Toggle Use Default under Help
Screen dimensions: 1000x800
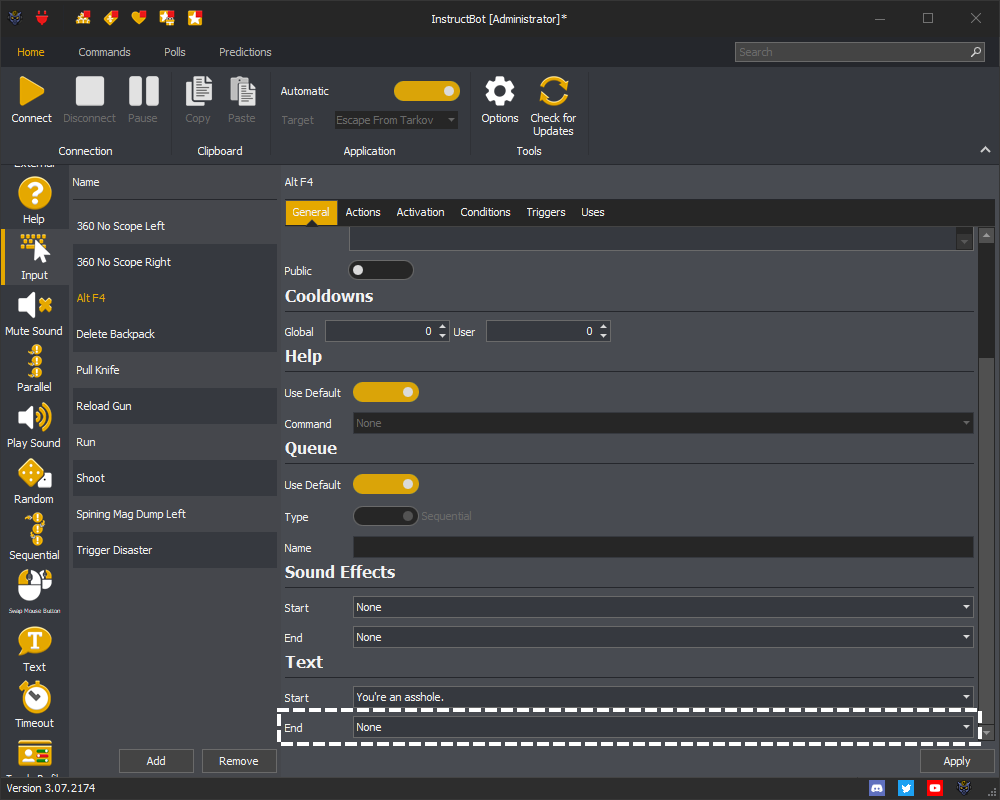click(x=386, y=392)
